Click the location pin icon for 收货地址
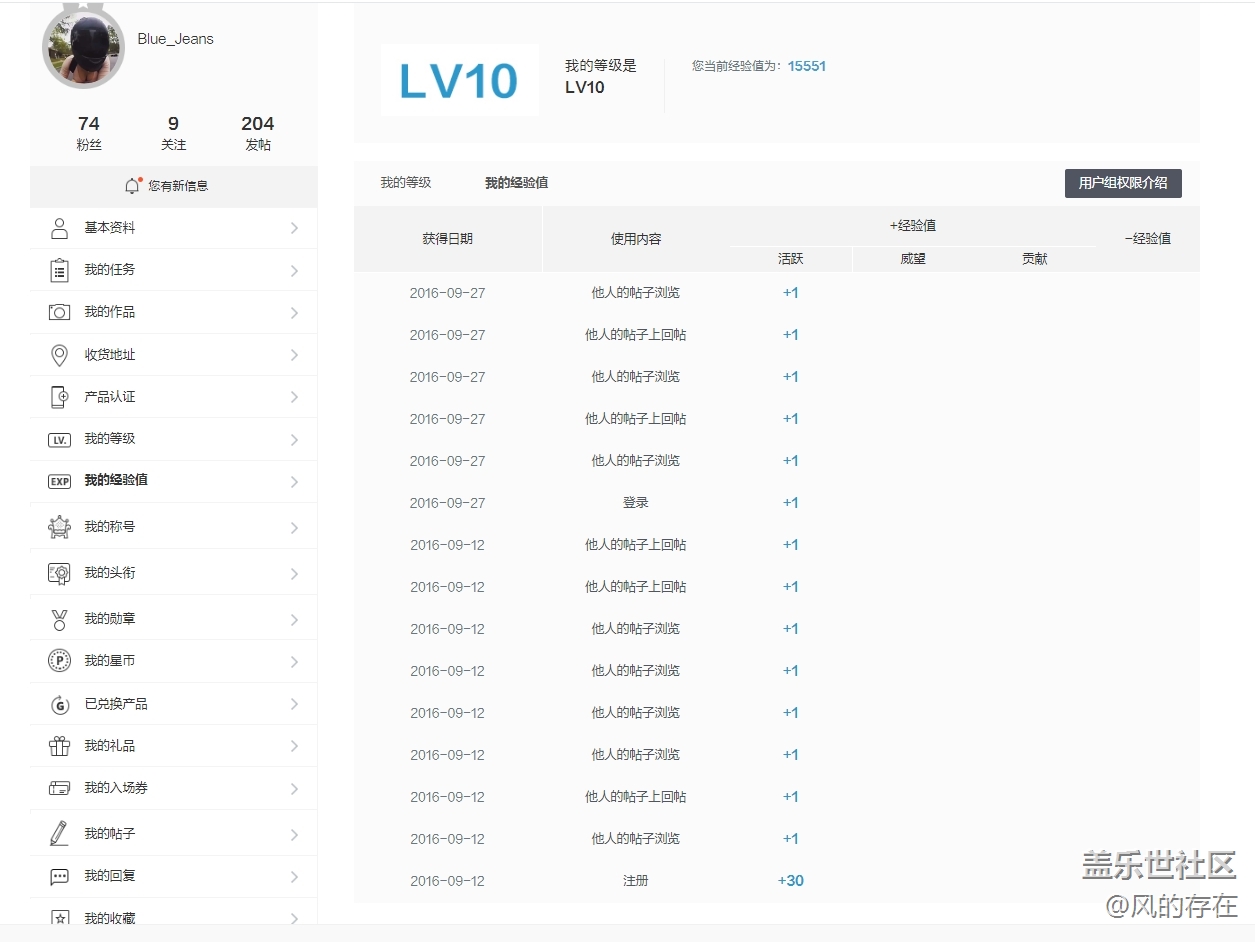 59,355
